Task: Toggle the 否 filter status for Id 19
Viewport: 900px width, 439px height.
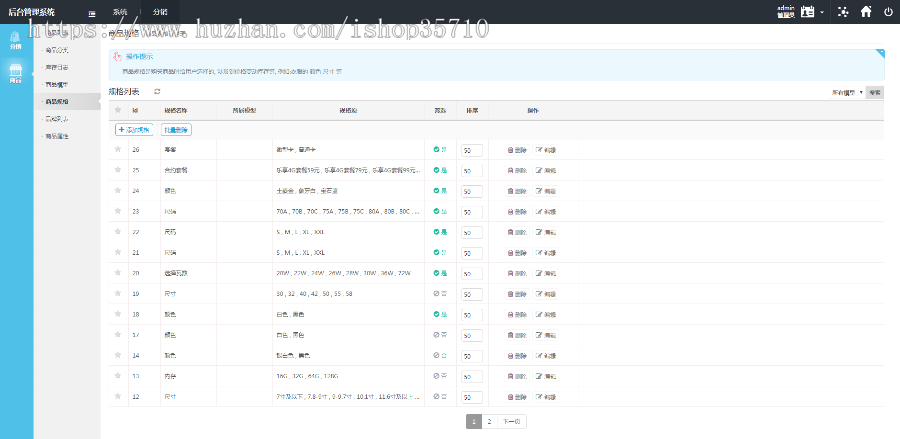Action: tap(440, 294)
